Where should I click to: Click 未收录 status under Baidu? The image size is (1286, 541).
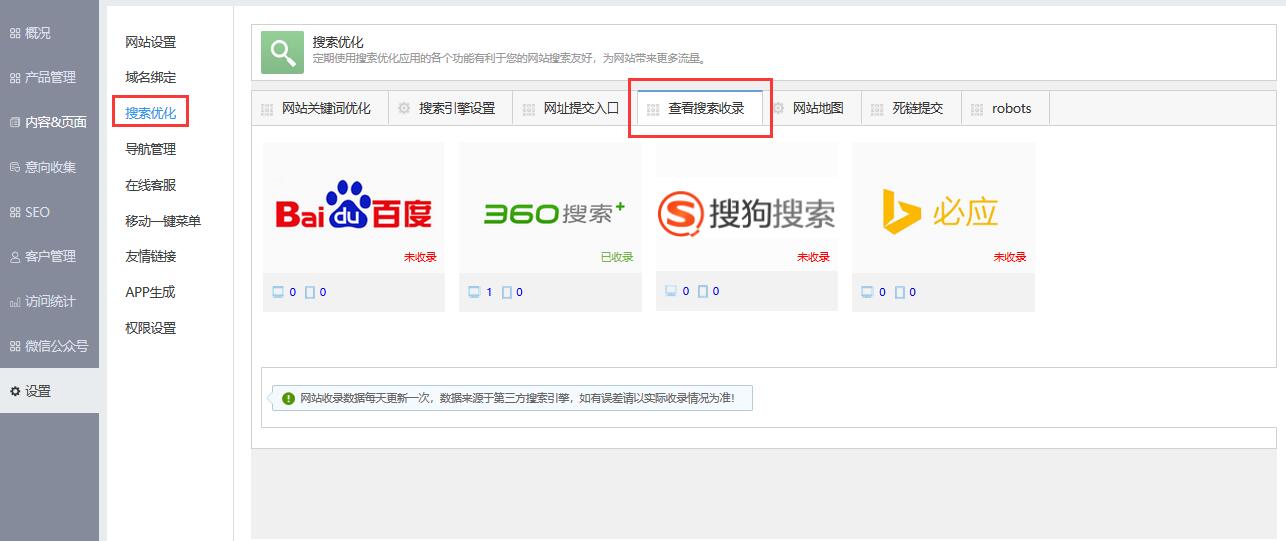[420, 257]
